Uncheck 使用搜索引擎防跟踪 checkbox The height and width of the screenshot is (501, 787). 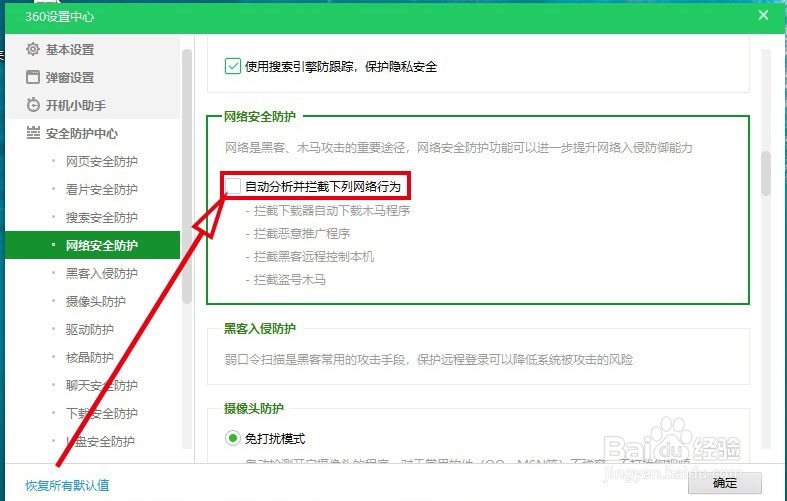pyautogui.click(x=233, y=66)
